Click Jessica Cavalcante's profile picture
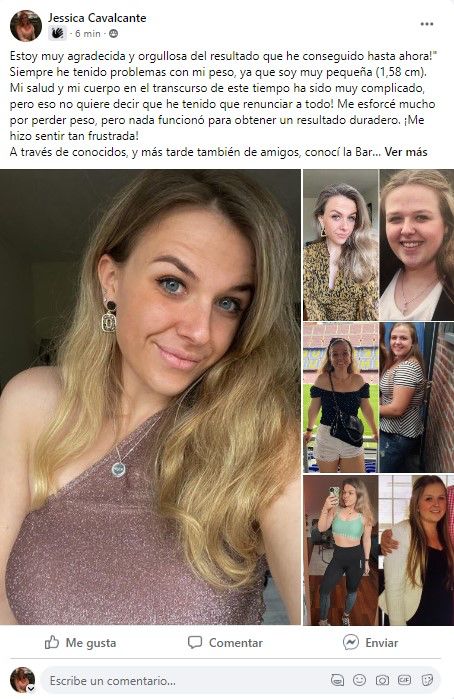 tap(26, 25)
